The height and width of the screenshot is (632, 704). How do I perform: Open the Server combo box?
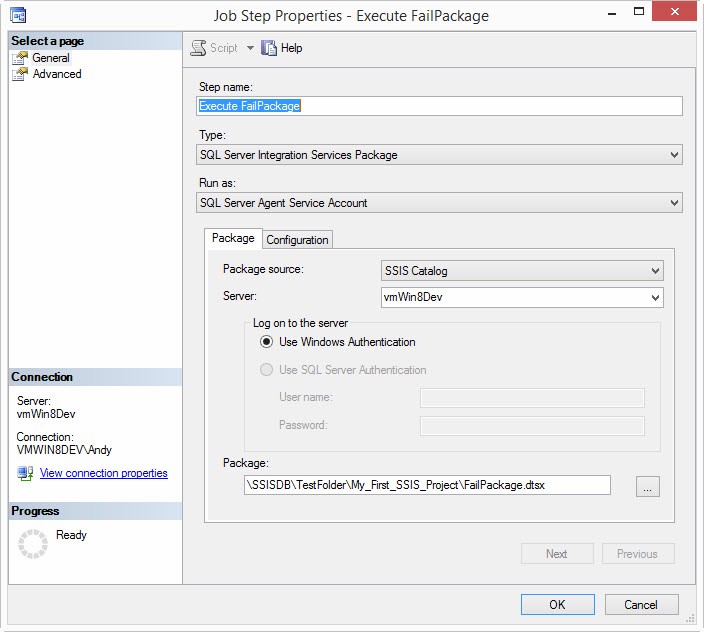coord(655,297)
